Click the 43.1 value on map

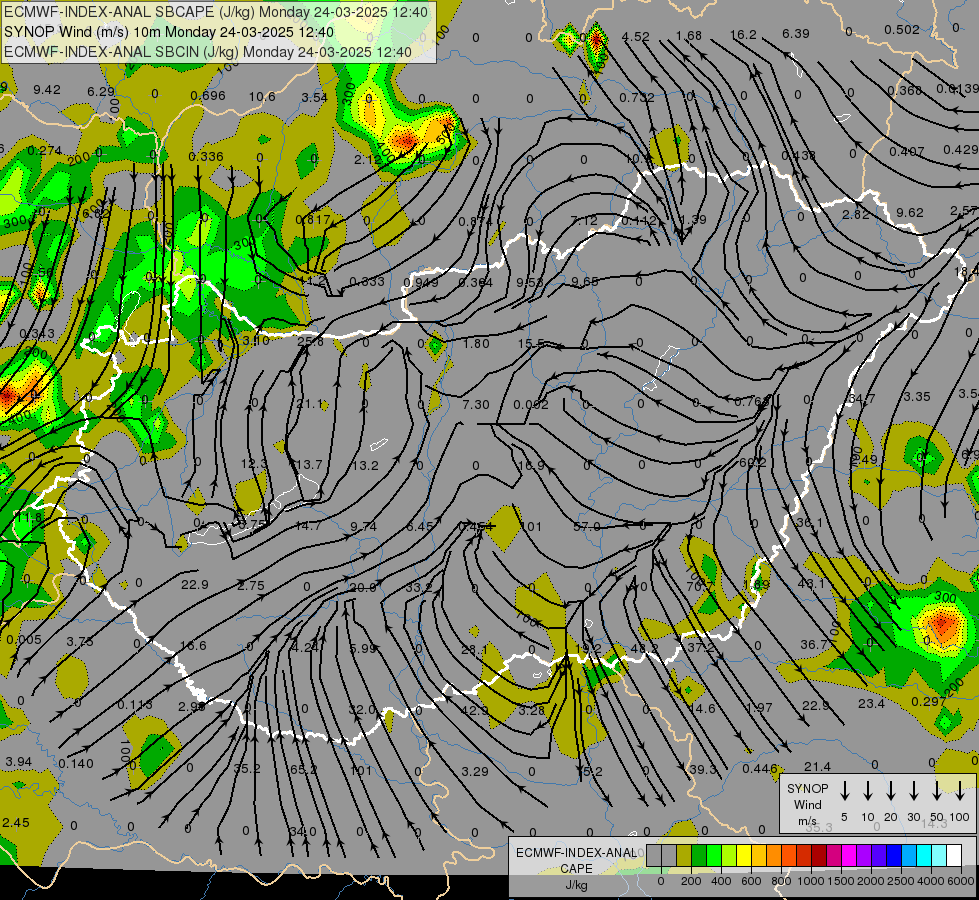pos(811,583)
